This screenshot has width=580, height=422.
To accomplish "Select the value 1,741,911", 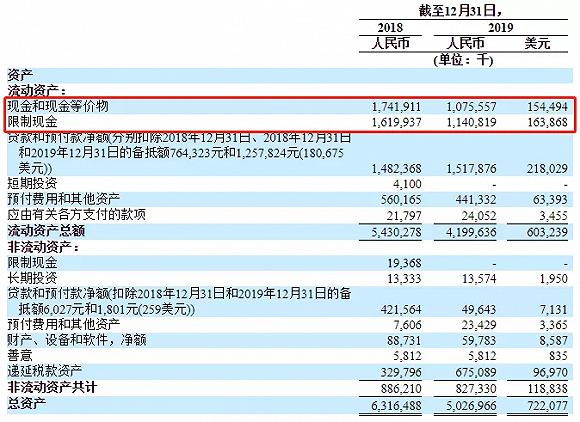I will tap(396, 107).
